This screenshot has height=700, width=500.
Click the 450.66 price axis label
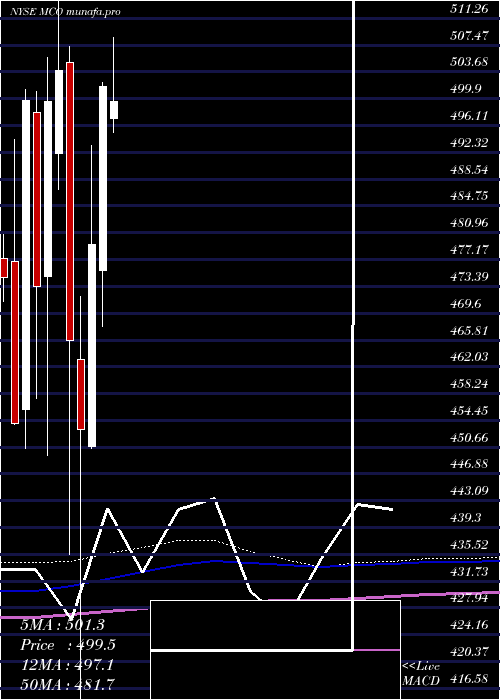click(469, 438)
